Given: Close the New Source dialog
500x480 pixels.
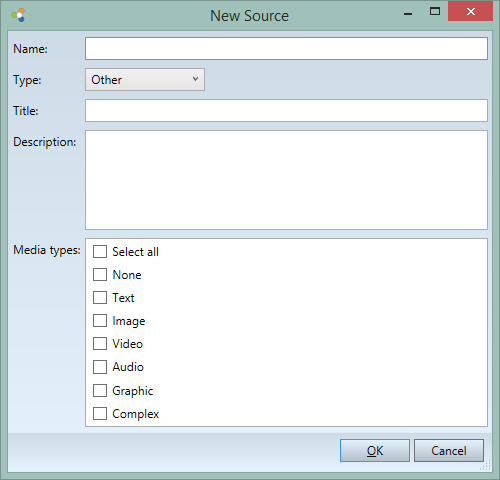Looking at the screenshot, I should (x=471, y=12).
